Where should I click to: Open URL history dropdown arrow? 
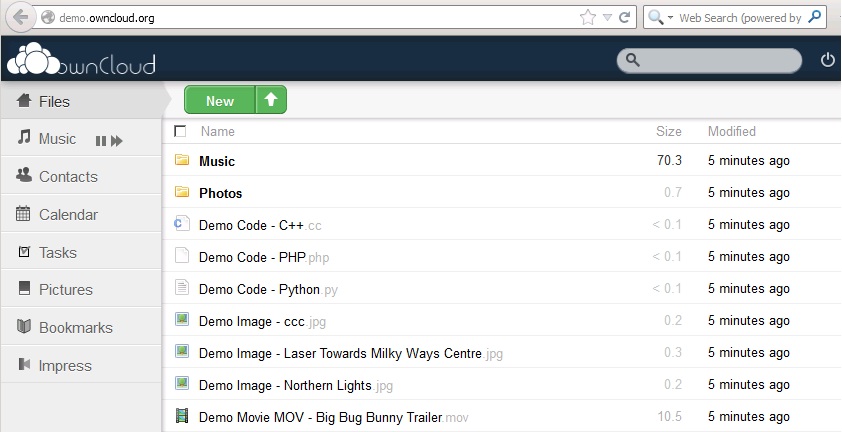tap(607, 18)
